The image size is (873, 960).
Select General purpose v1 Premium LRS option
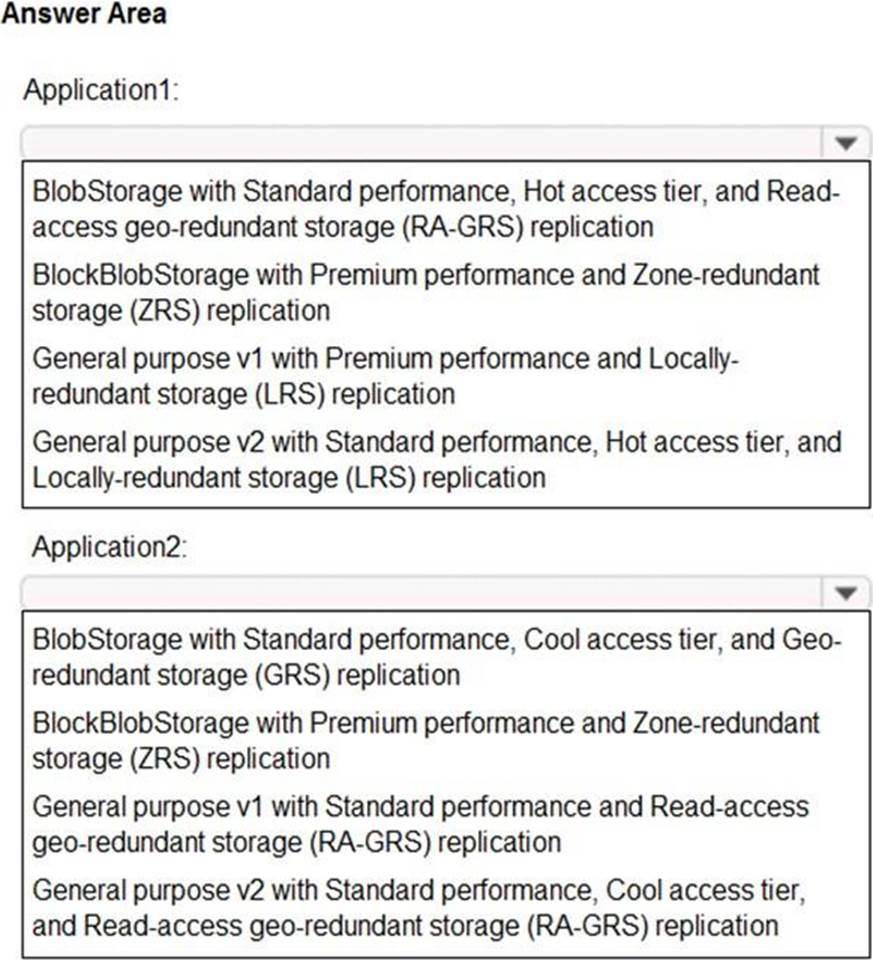click(x=386, y=377)
